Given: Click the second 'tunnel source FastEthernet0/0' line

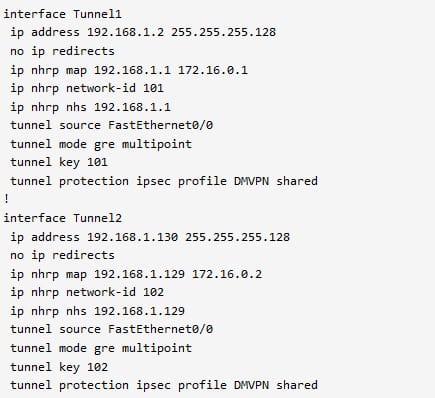Looking at the screenshot, I should 112,329.
